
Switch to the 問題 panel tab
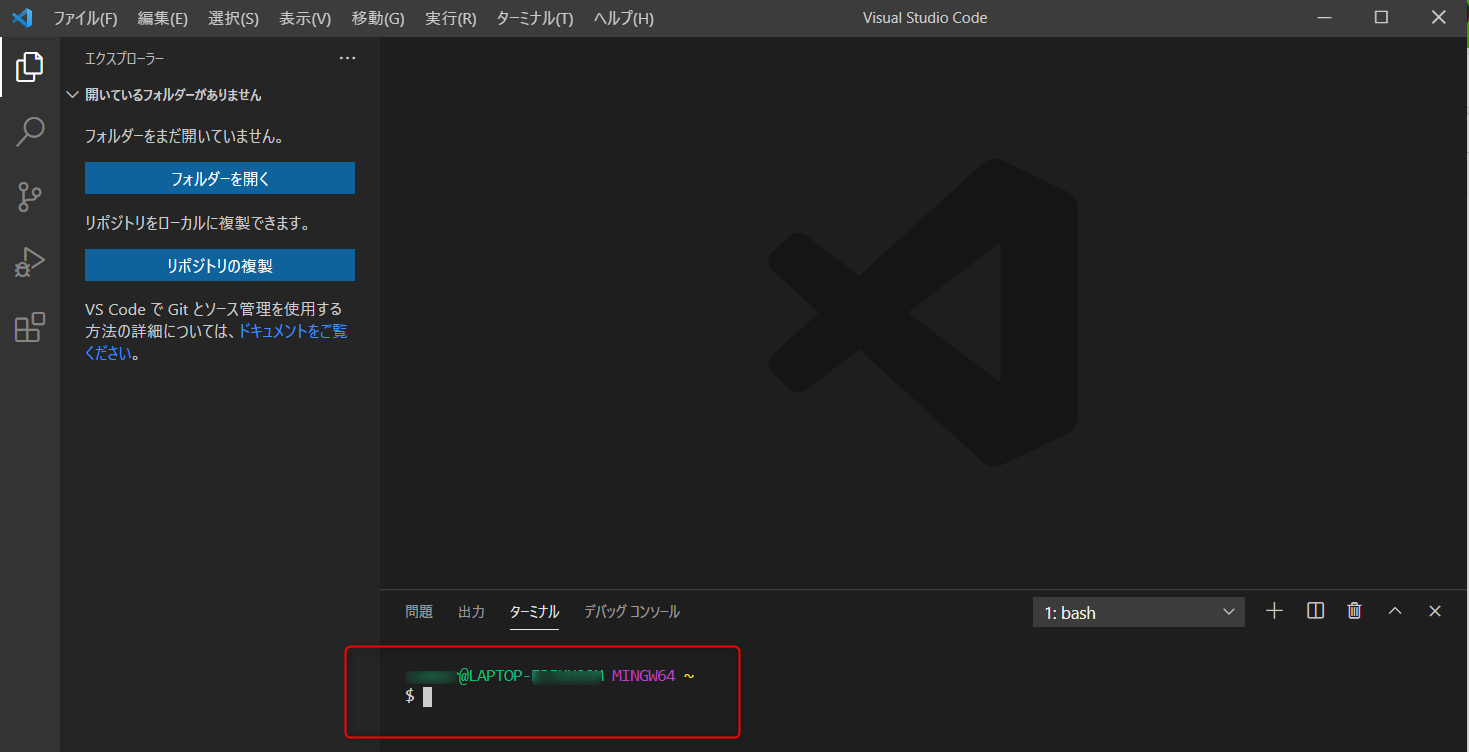tap(419, 611)
